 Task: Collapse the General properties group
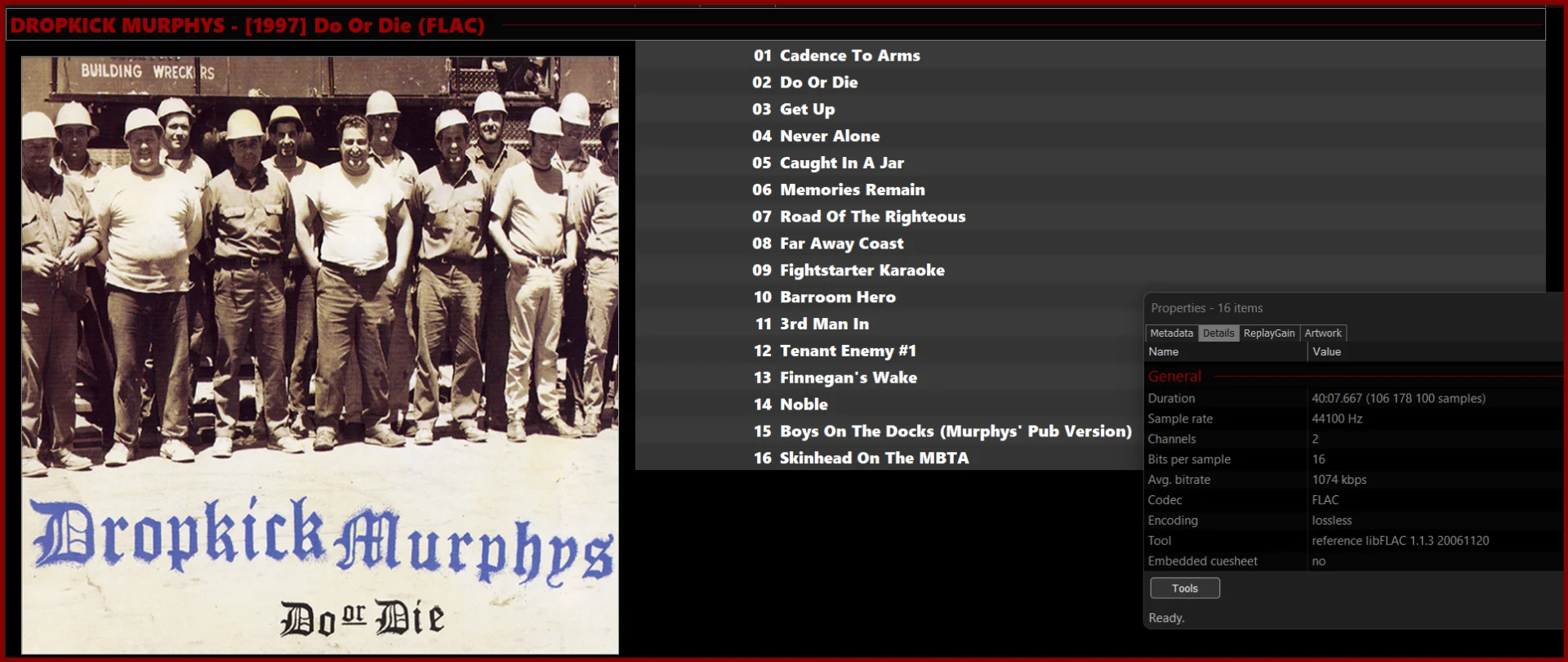click(1174, 377)
